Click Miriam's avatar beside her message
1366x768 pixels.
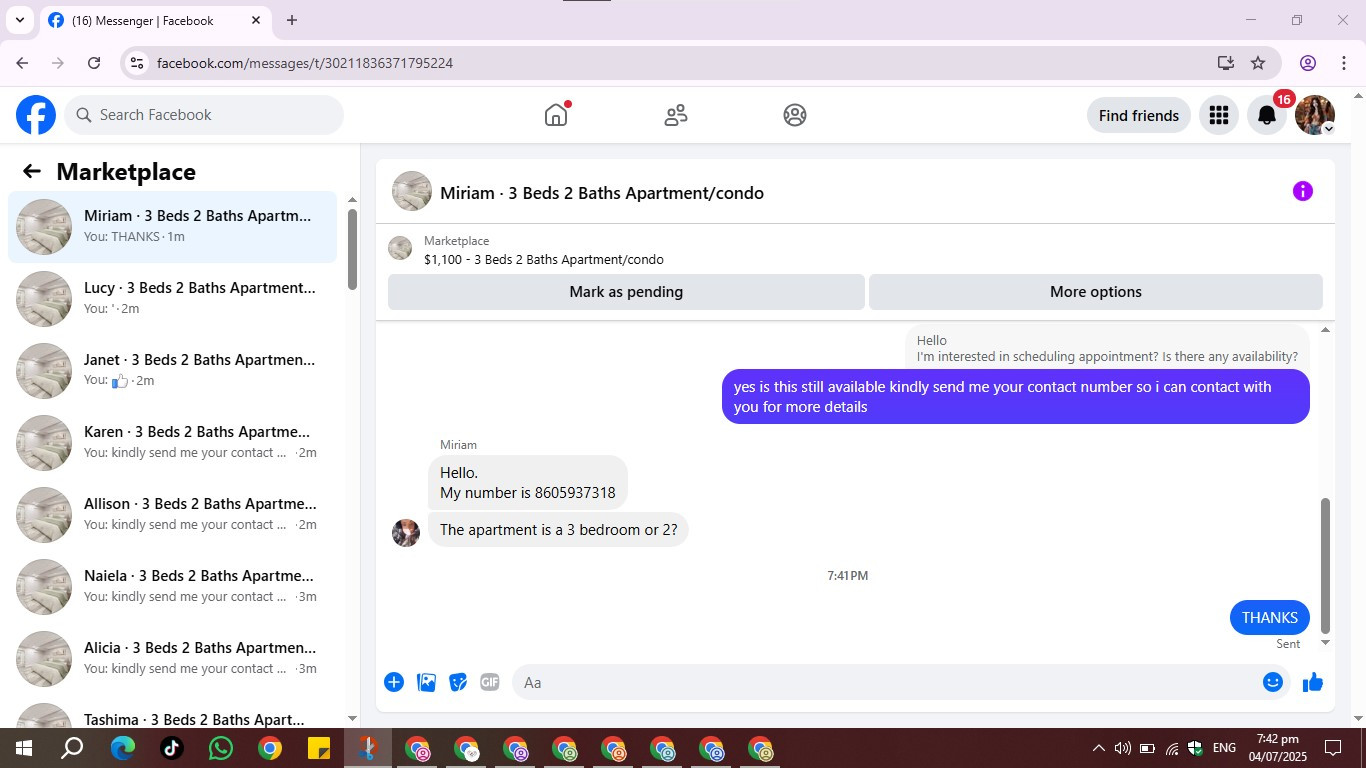(406, 533)
